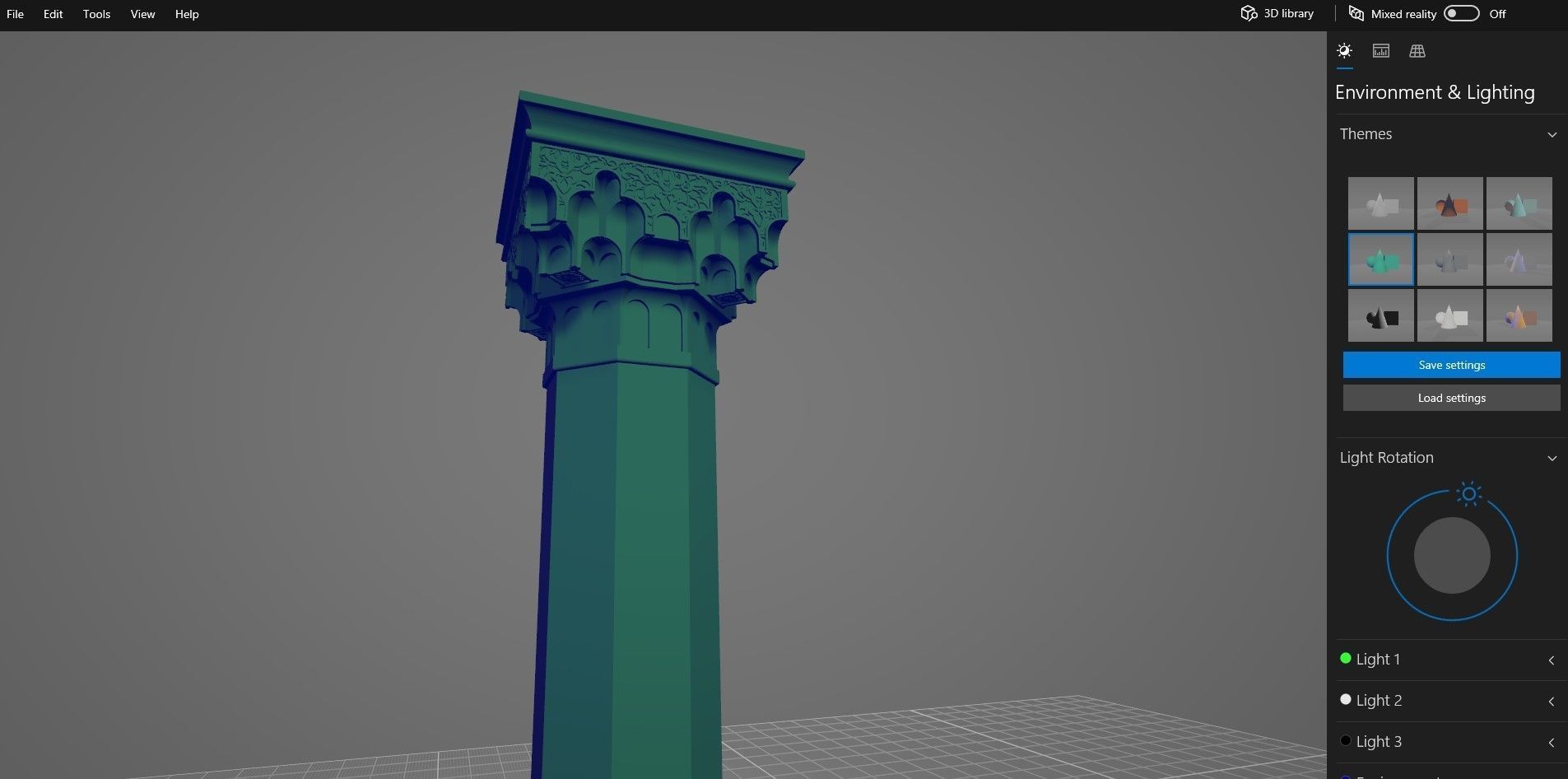Open the Stats panel icon
The image size is (1568, 779).
point(1381,51)
